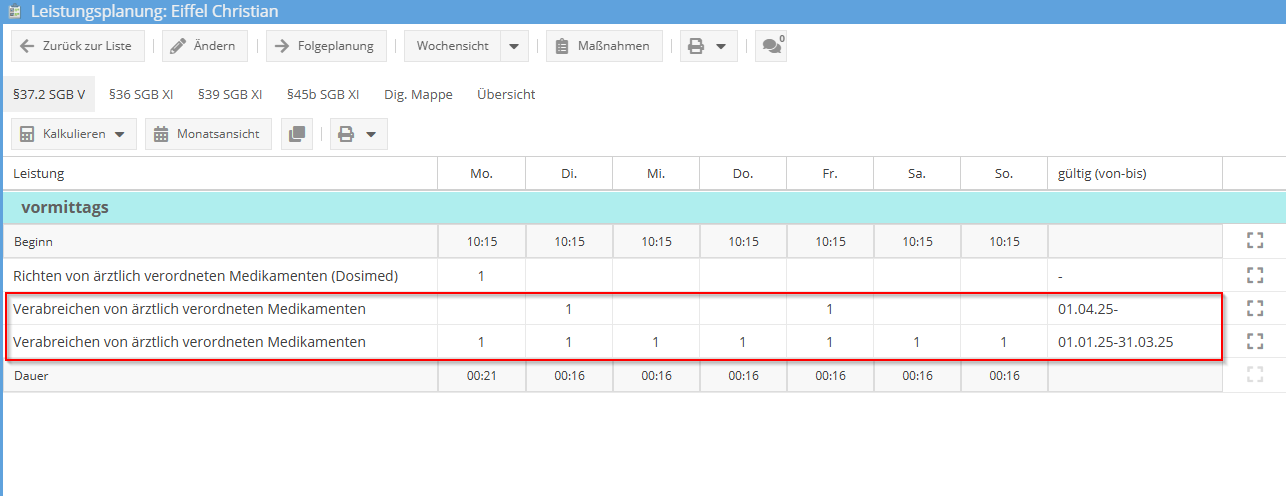Click Zurück zur Liste button

[x=77, y=46]
